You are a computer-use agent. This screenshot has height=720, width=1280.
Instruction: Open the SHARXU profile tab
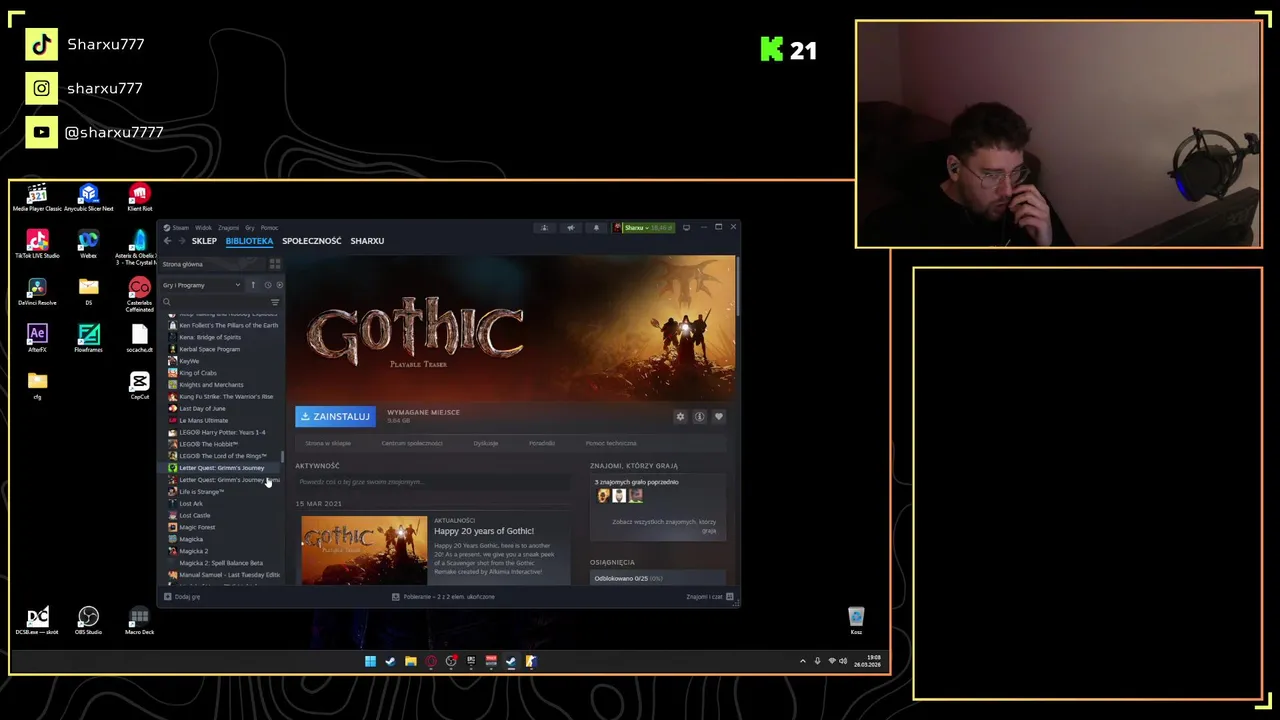[x=367, y=241]
